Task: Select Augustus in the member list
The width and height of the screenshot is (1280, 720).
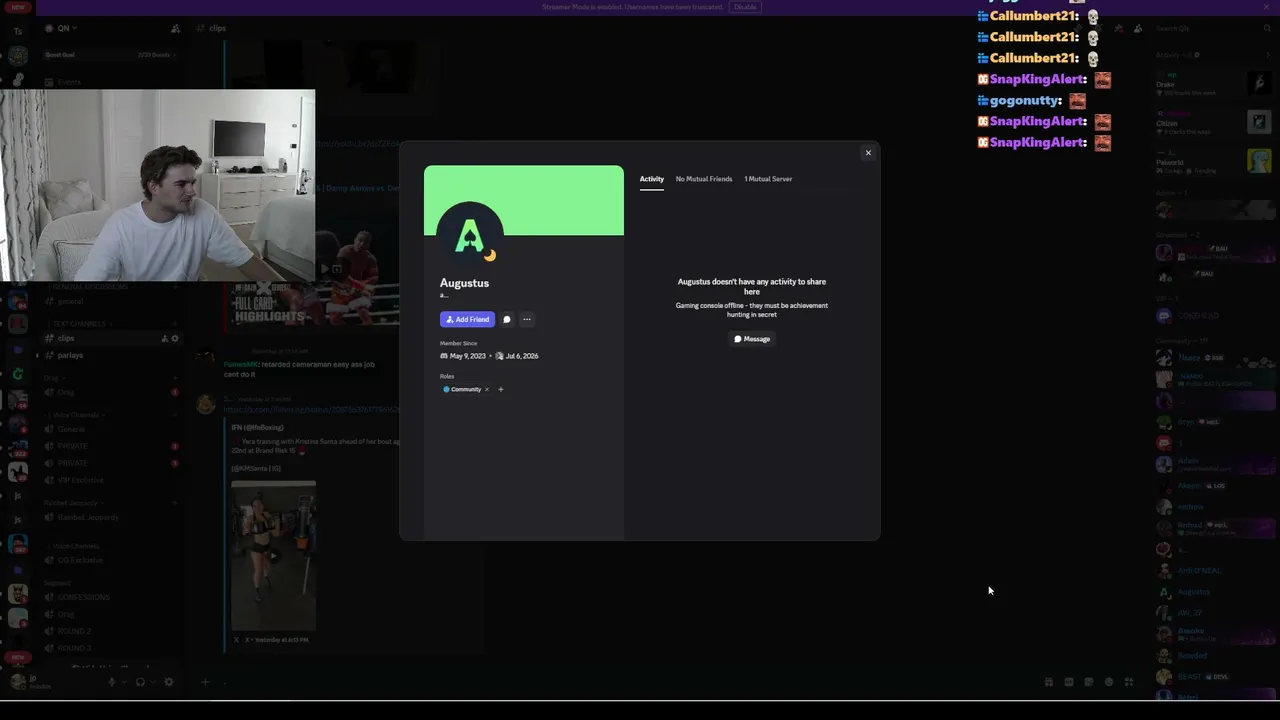Action: pyautogui.click(x=1214, y=592)
